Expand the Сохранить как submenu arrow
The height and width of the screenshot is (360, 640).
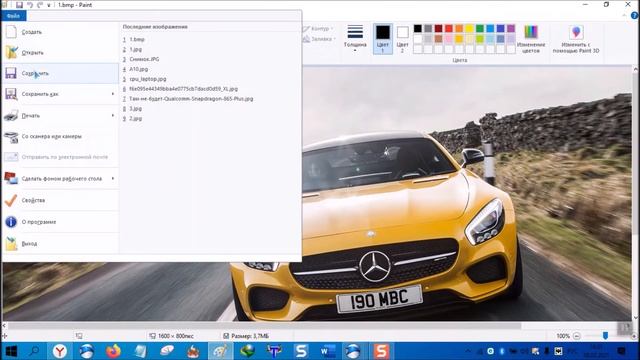click(113, 94)
